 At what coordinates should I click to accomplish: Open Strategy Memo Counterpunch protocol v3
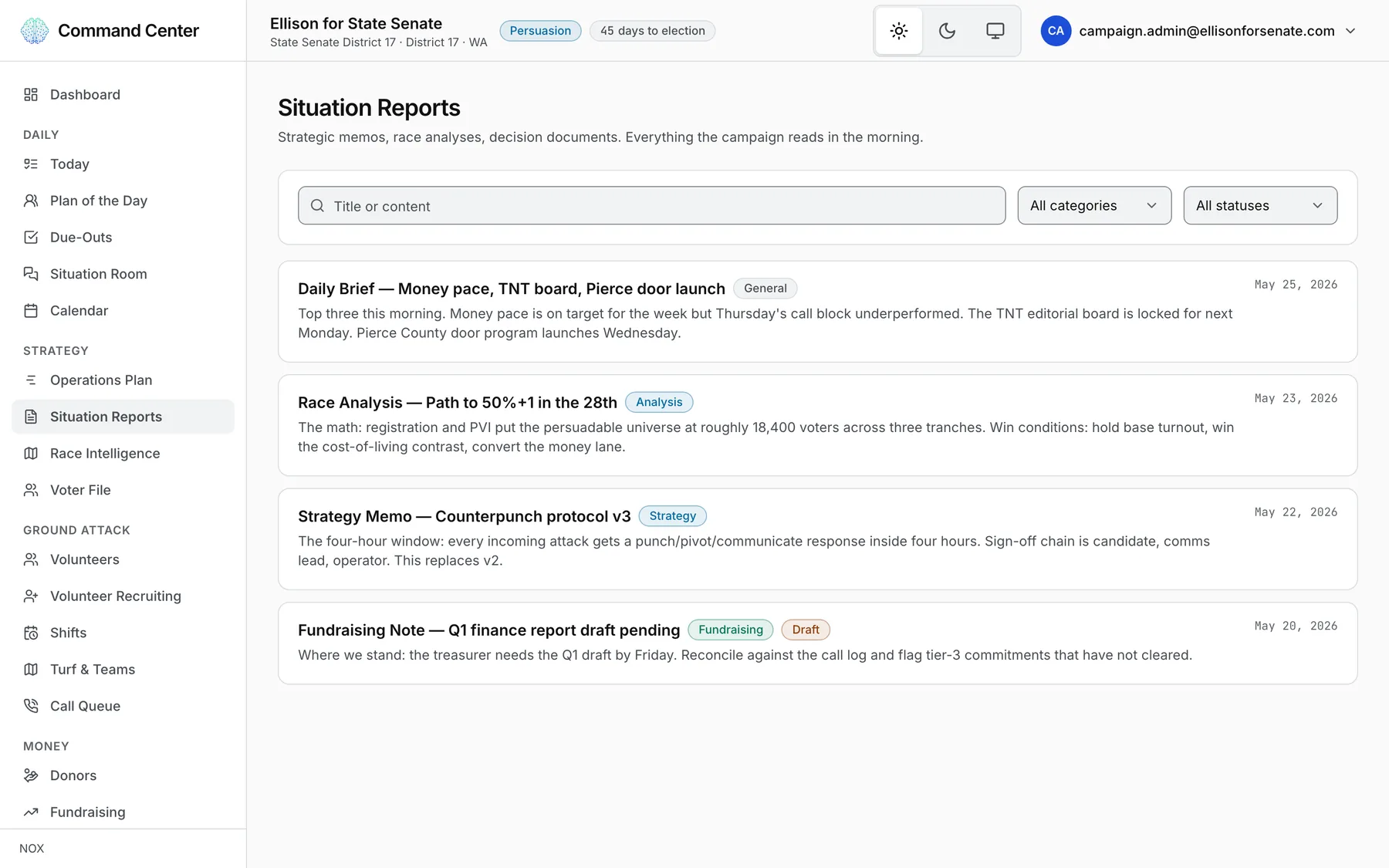pyautogui.click(x=465, y=516)
